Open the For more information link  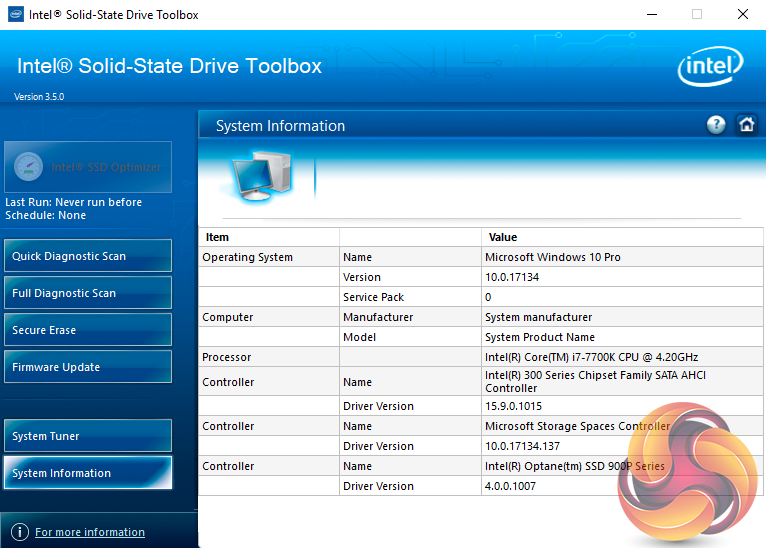pos(90,532)
